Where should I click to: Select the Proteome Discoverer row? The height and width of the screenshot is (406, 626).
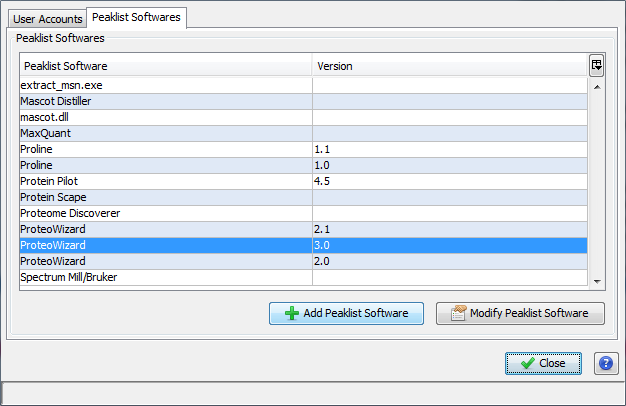pyautogui.click(x=303, y=213)
